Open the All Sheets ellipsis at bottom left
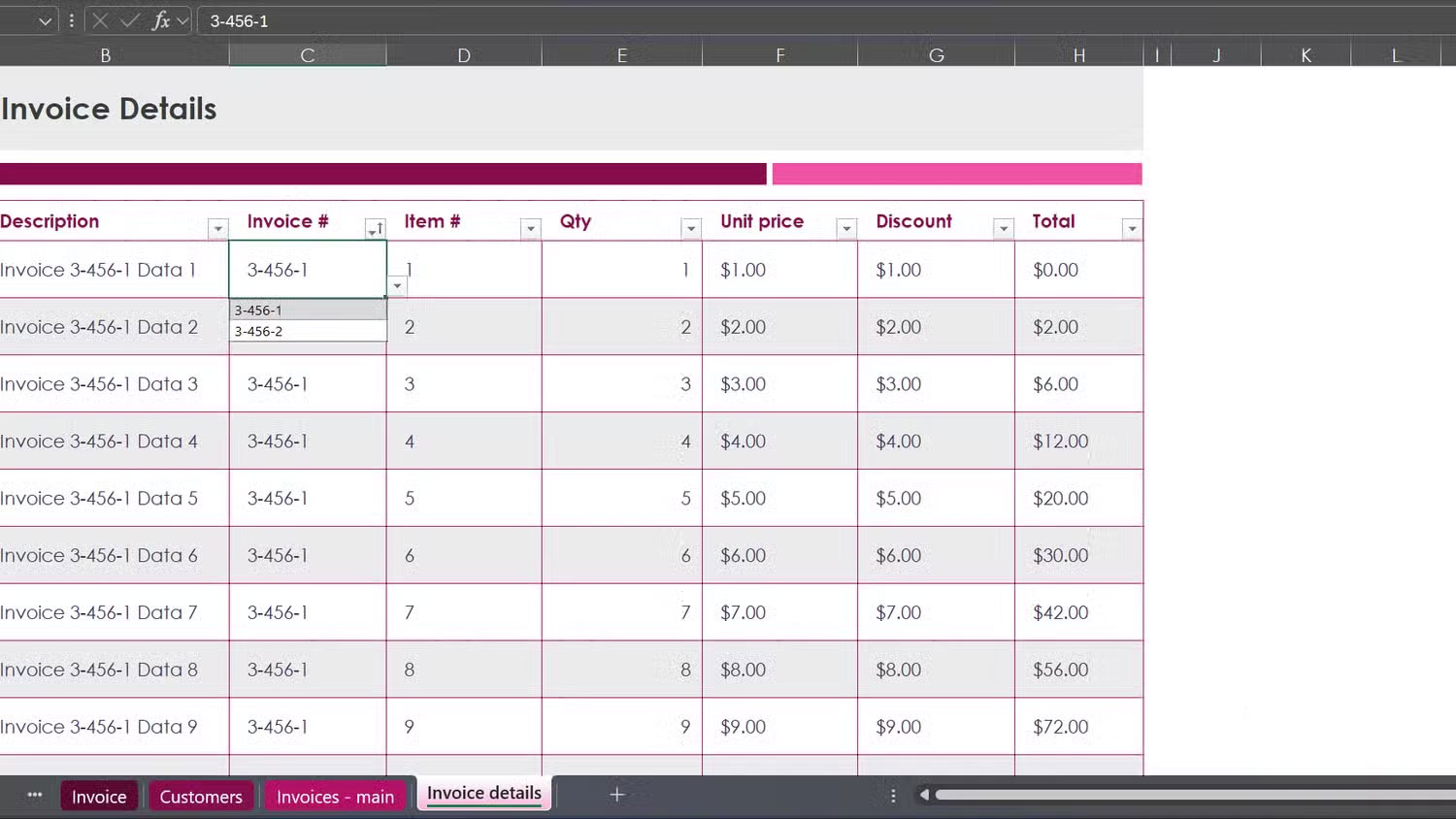Image resolution: width=1456 pixels, height=819 pixels. pyautogui.click(x=33, y=795)
